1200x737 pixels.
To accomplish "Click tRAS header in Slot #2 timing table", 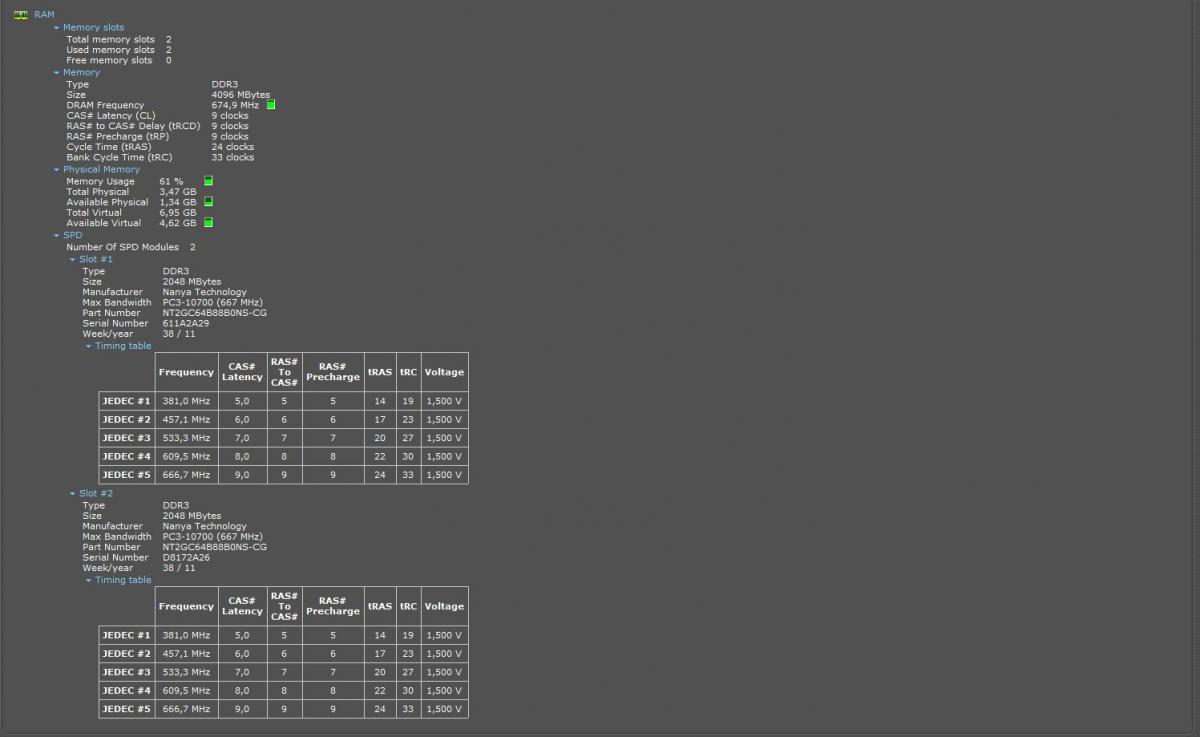I will click(x=380, y=606).
